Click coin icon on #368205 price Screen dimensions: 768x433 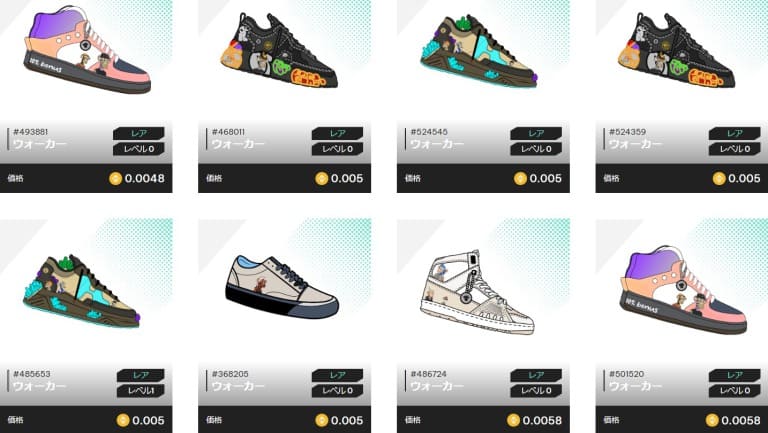pyautogui.click(x=321, y=420)
